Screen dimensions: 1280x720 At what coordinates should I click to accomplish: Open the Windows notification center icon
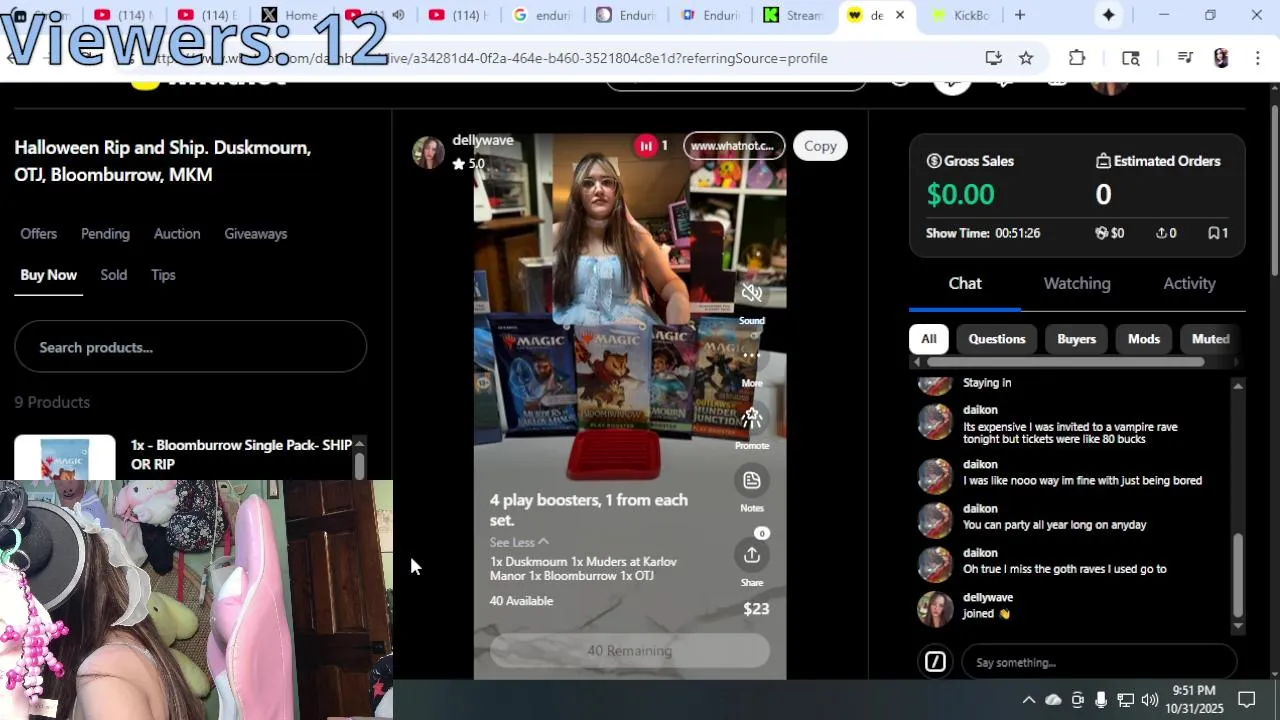(x=1247, y=700)
